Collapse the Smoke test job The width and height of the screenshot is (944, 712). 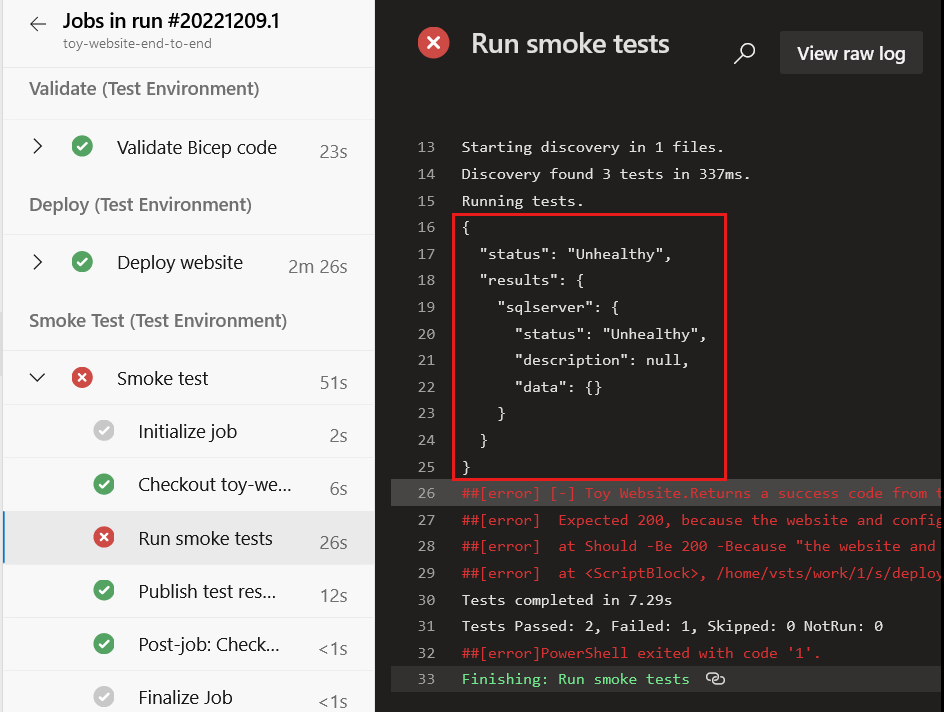click(37, 378)
